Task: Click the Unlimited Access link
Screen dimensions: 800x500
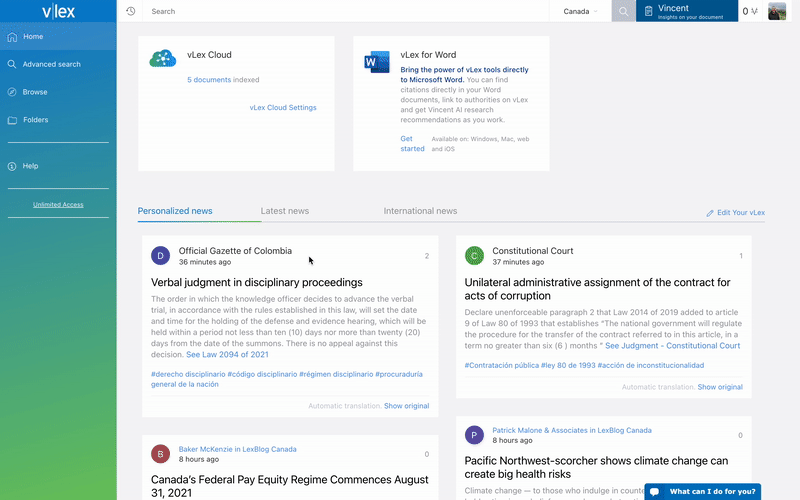Action: coord(58,205)
